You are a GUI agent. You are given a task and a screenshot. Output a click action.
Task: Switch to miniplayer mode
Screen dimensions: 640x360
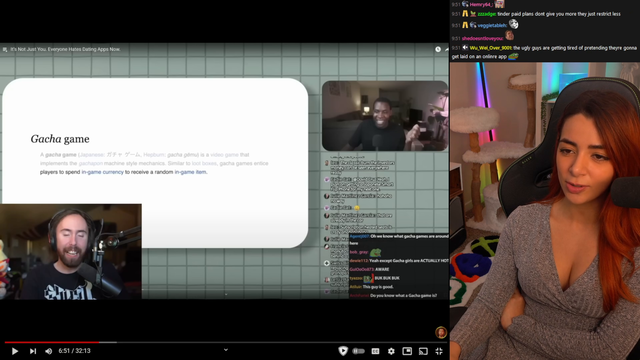(x=407, y=351)
